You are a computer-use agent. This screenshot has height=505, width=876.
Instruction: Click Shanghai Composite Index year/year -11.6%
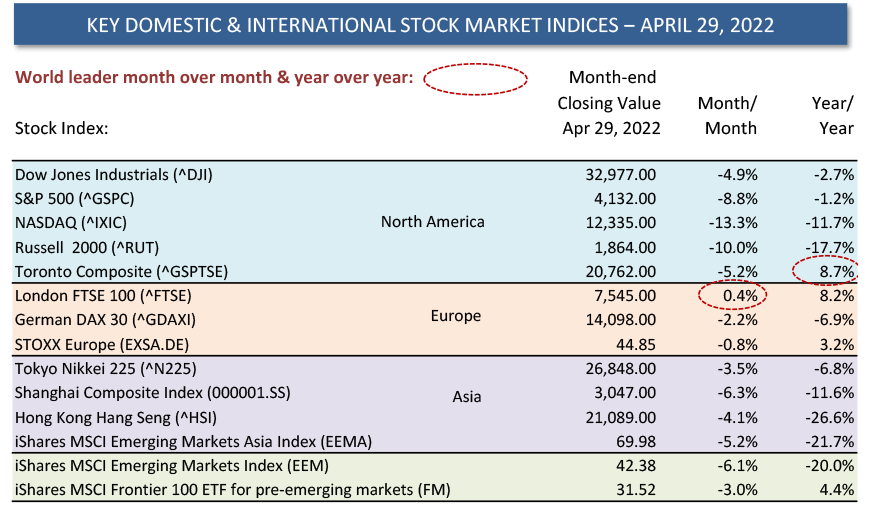[830, 393]
